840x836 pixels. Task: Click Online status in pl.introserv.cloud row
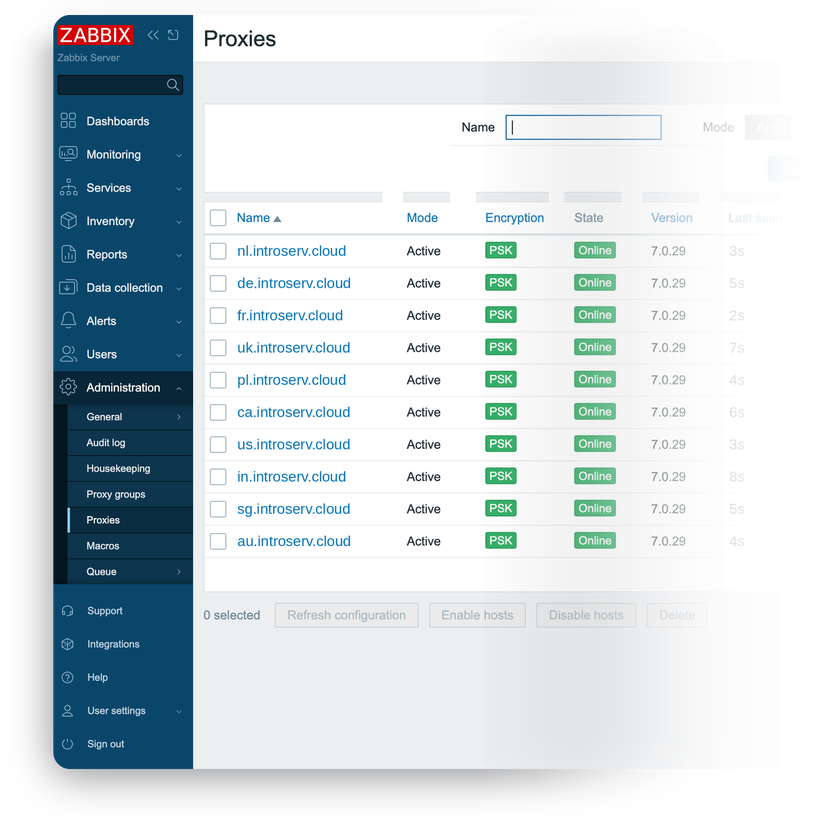click(595, 379)
